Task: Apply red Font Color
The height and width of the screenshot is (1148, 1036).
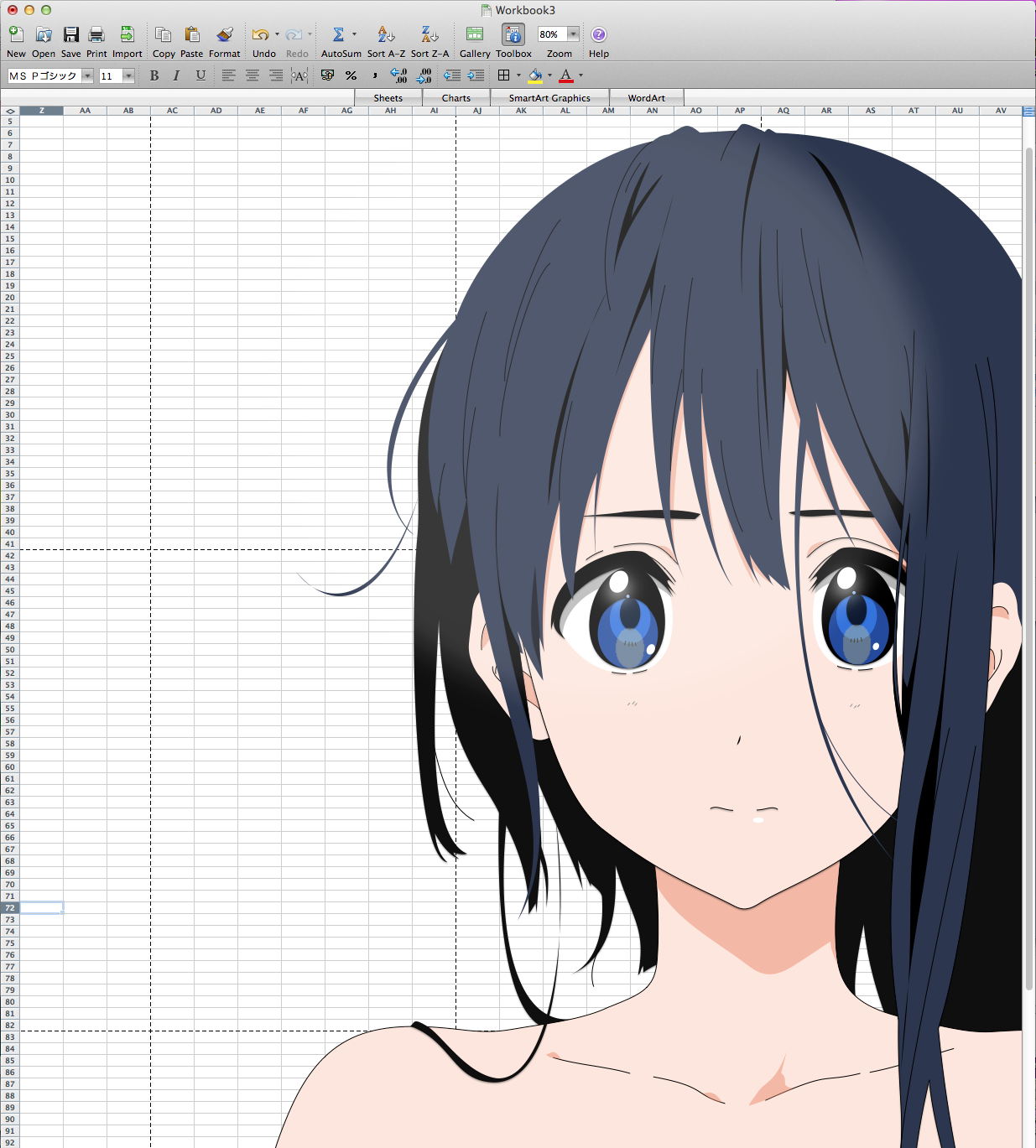Action: (566, 75)
